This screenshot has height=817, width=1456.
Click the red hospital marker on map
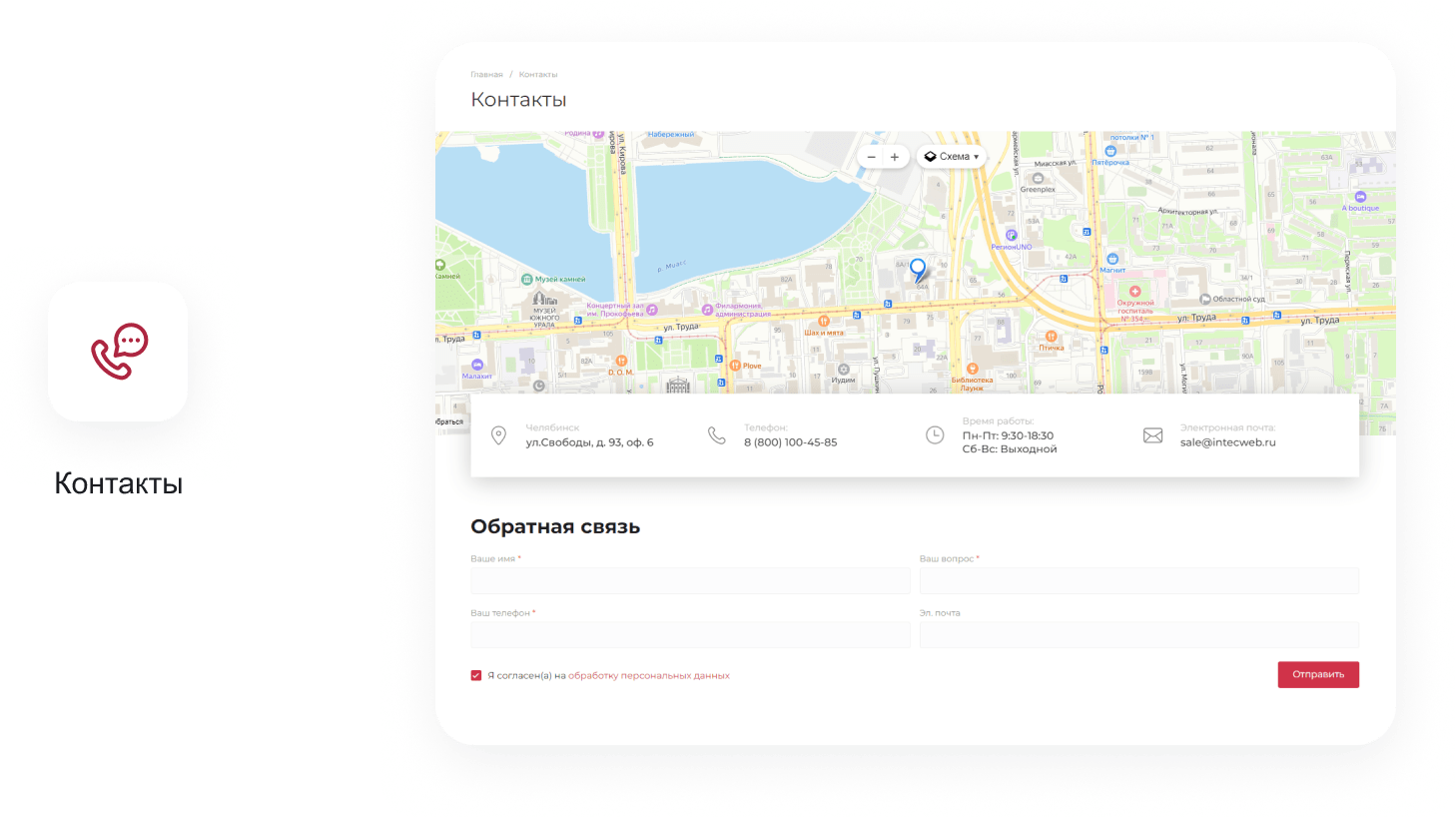coord(1134,292)
